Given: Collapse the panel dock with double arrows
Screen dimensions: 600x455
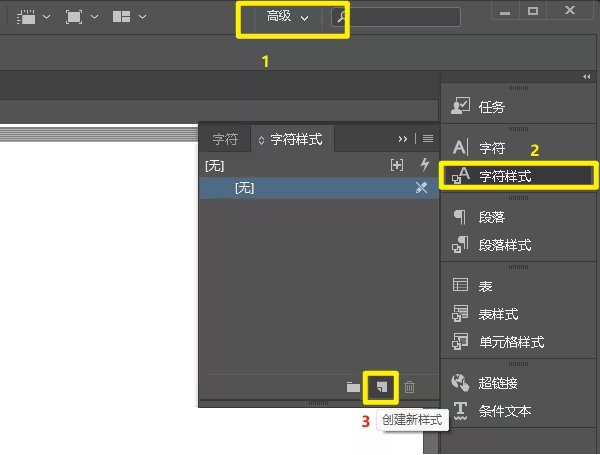Looking at the screenshot, I should 587,77.
